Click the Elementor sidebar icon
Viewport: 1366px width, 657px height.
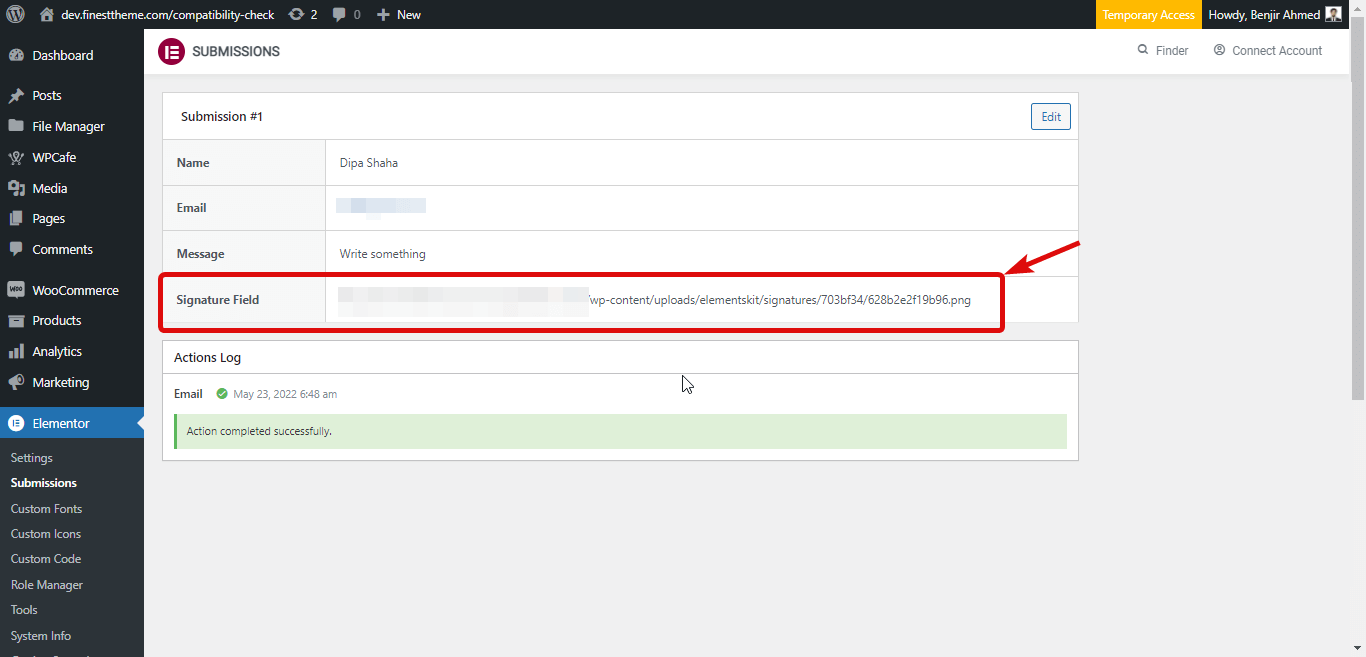[x=16, y=424]
